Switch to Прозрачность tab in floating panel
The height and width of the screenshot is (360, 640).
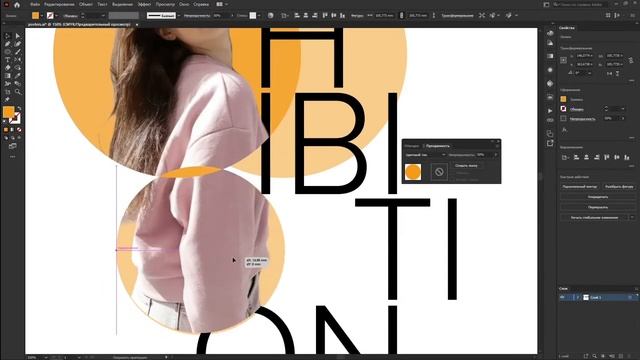(x=438, y=146)
